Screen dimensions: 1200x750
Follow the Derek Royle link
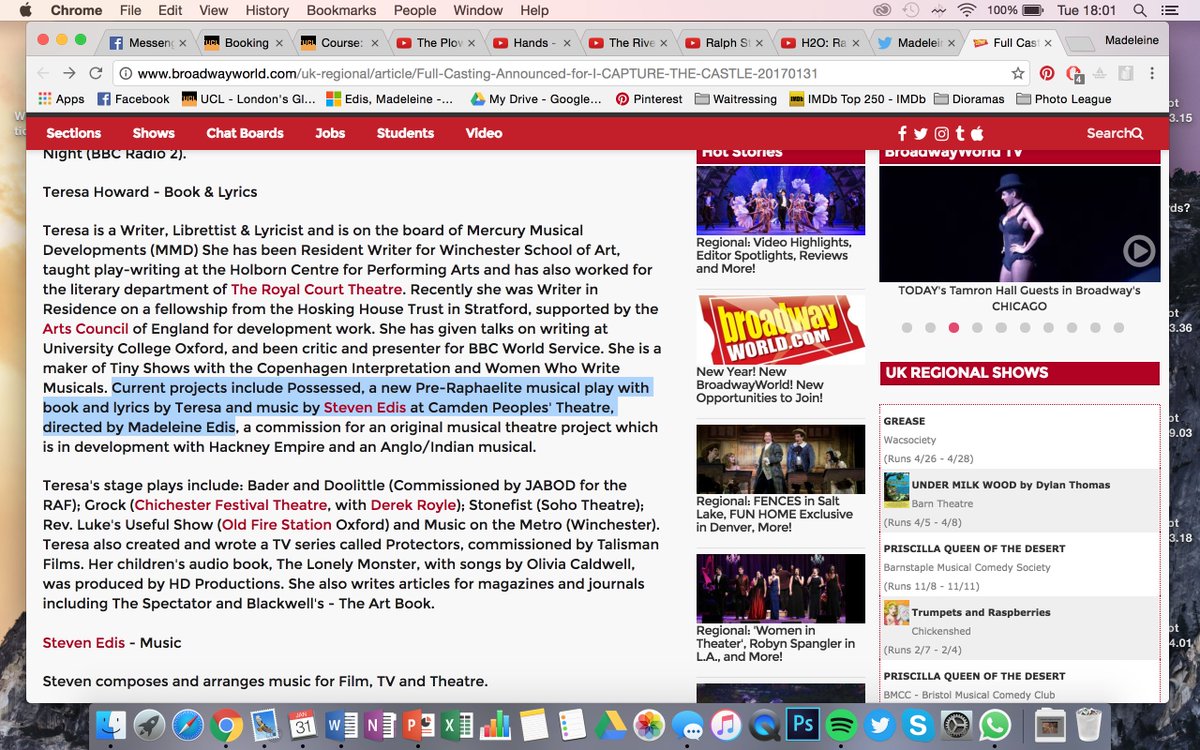click(x=412, y=505)
